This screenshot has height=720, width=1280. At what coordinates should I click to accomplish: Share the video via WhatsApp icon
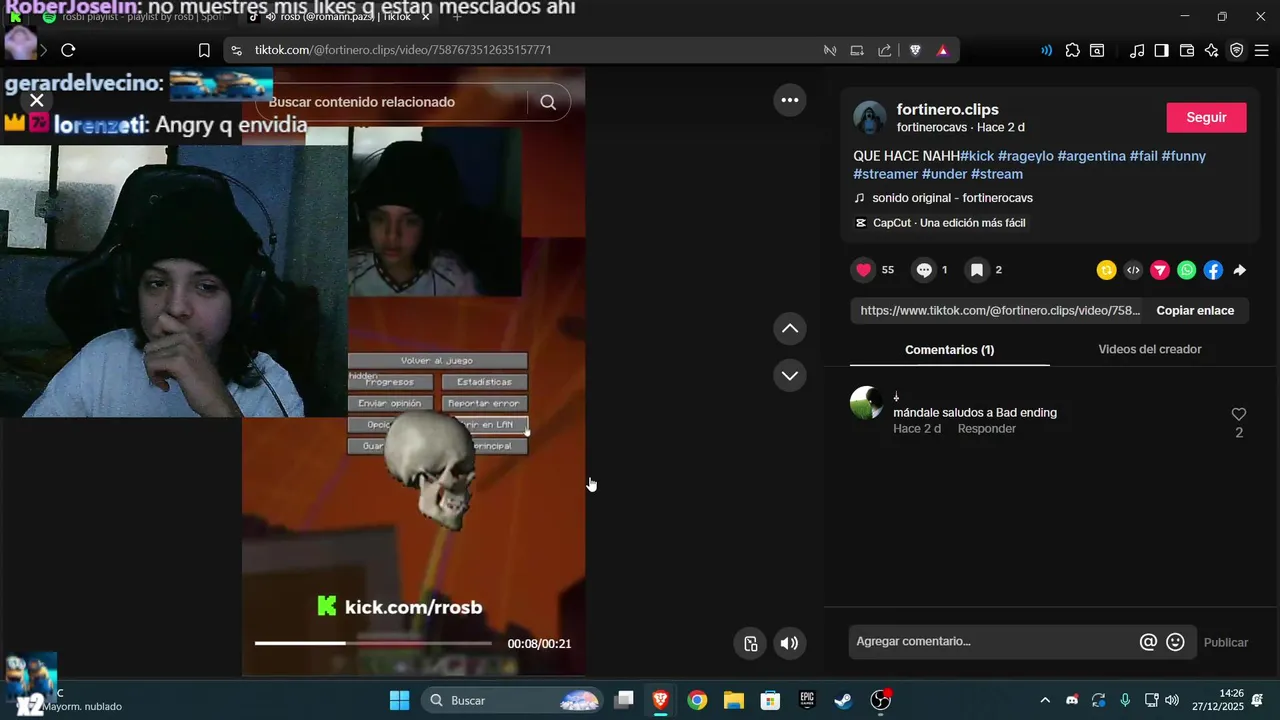click(1186, 270)
